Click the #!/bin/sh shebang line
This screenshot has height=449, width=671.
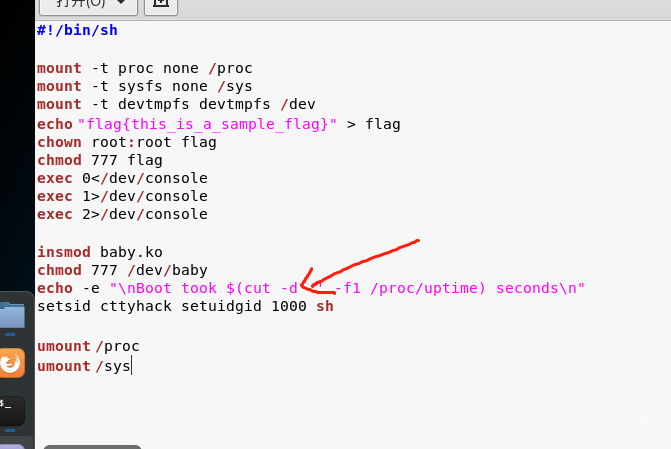(x=77, y=30)
